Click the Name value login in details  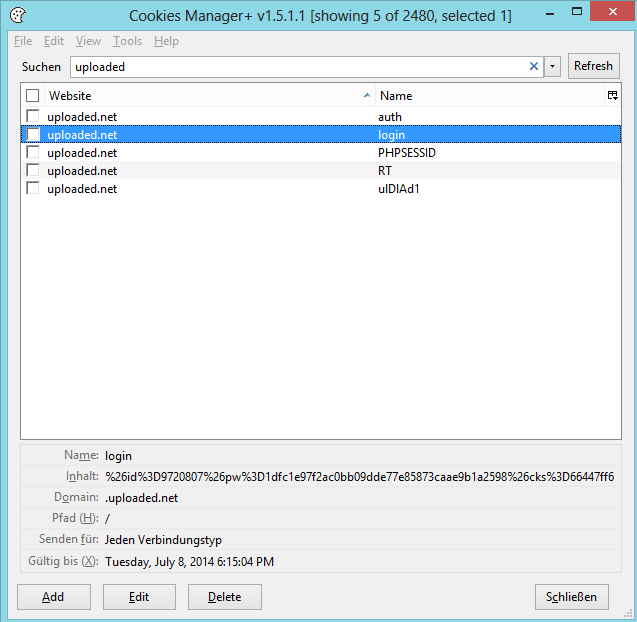coord(118,456)
